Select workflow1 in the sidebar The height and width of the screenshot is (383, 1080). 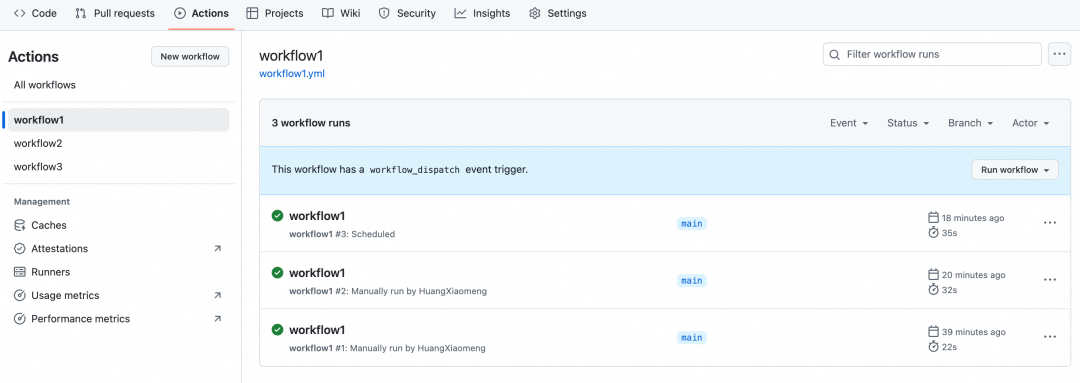coord(118,120)
